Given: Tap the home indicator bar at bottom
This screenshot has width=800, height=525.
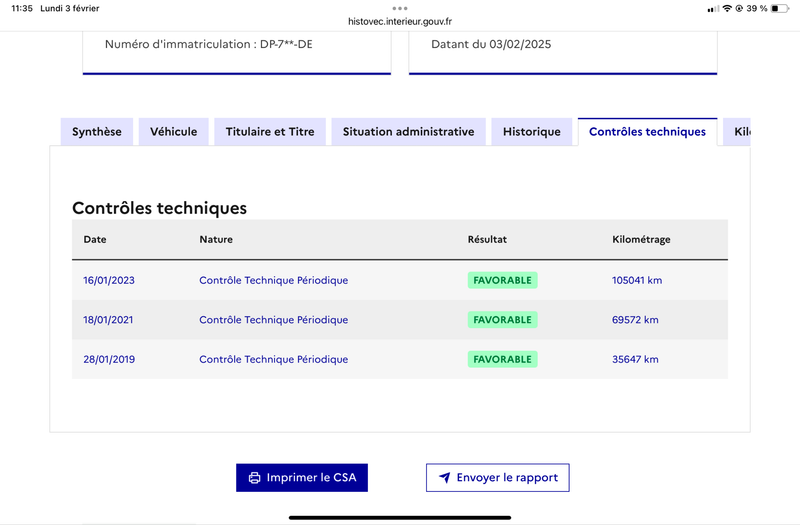Looking at the screenshot, I should [x=400, y=518].
